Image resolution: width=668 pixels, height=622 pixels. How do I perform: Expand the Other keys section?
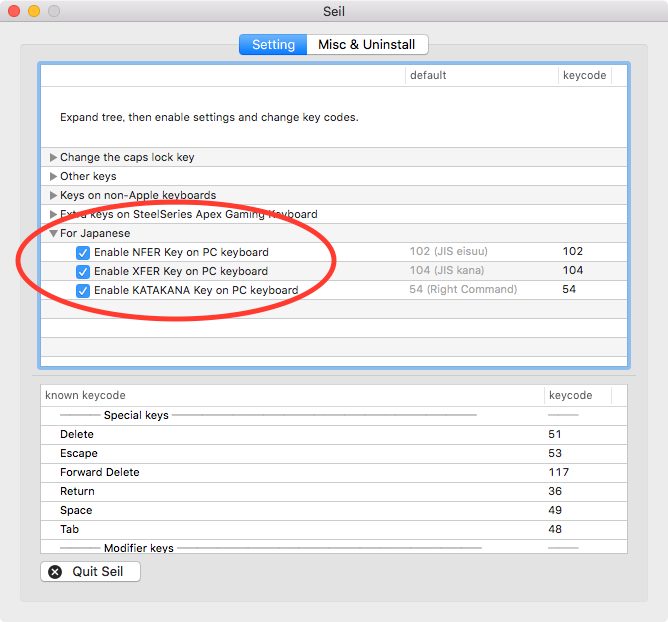click(x=53, y=176)
